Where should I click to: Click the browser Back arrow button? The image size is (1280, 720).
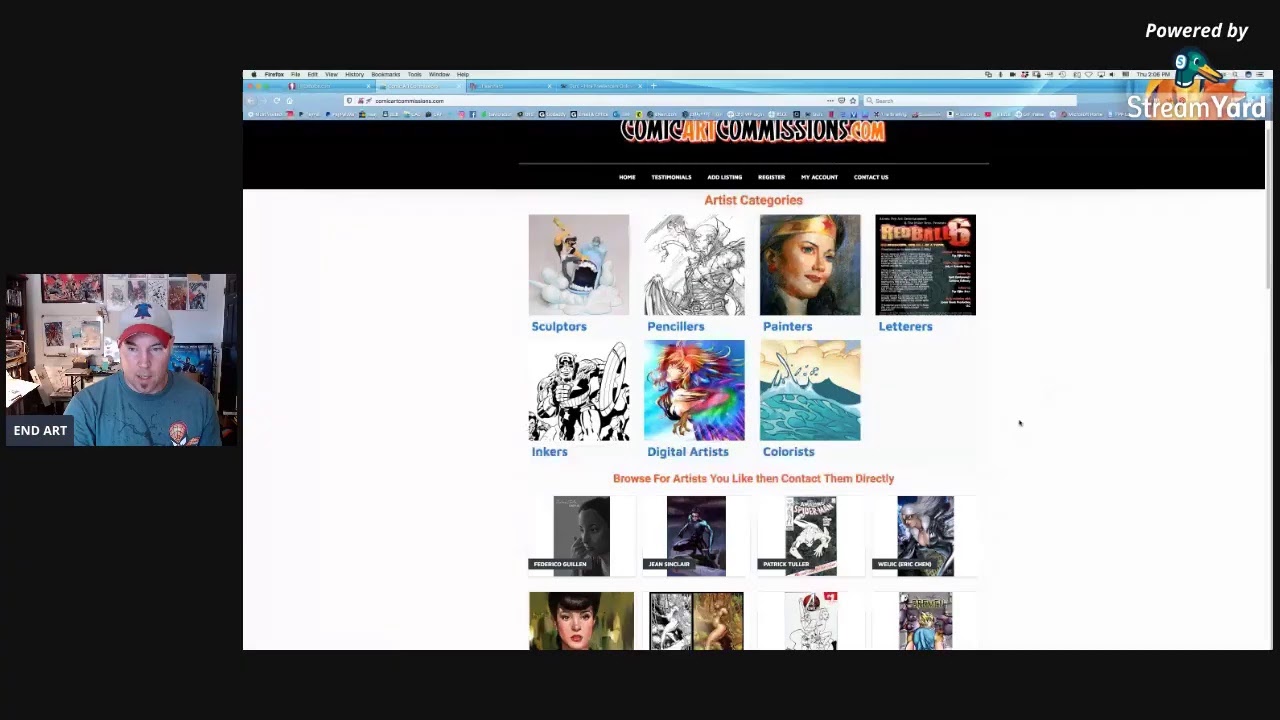pyautogui.click(x=251, y=101)
